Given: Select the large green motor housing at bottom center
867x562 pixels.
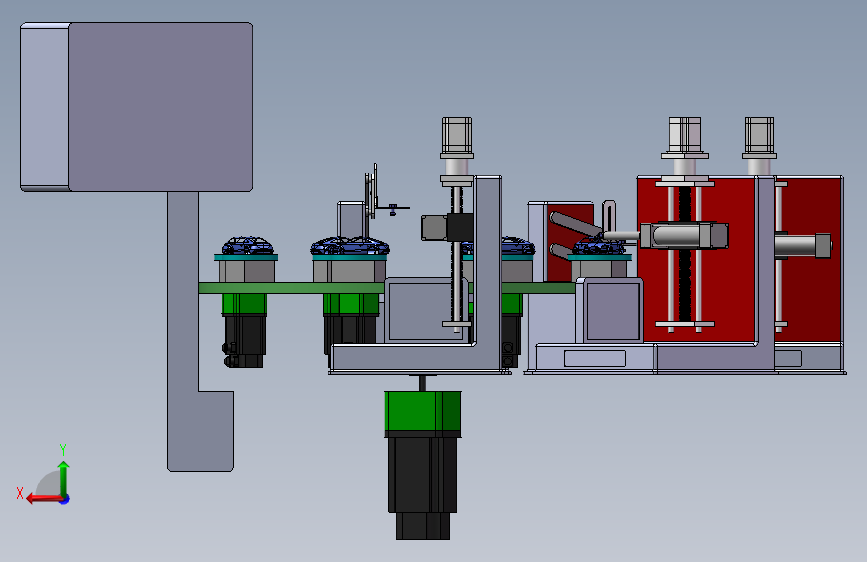Looking at the screenshot, I should pyautogui.click(x=422, y=411).
